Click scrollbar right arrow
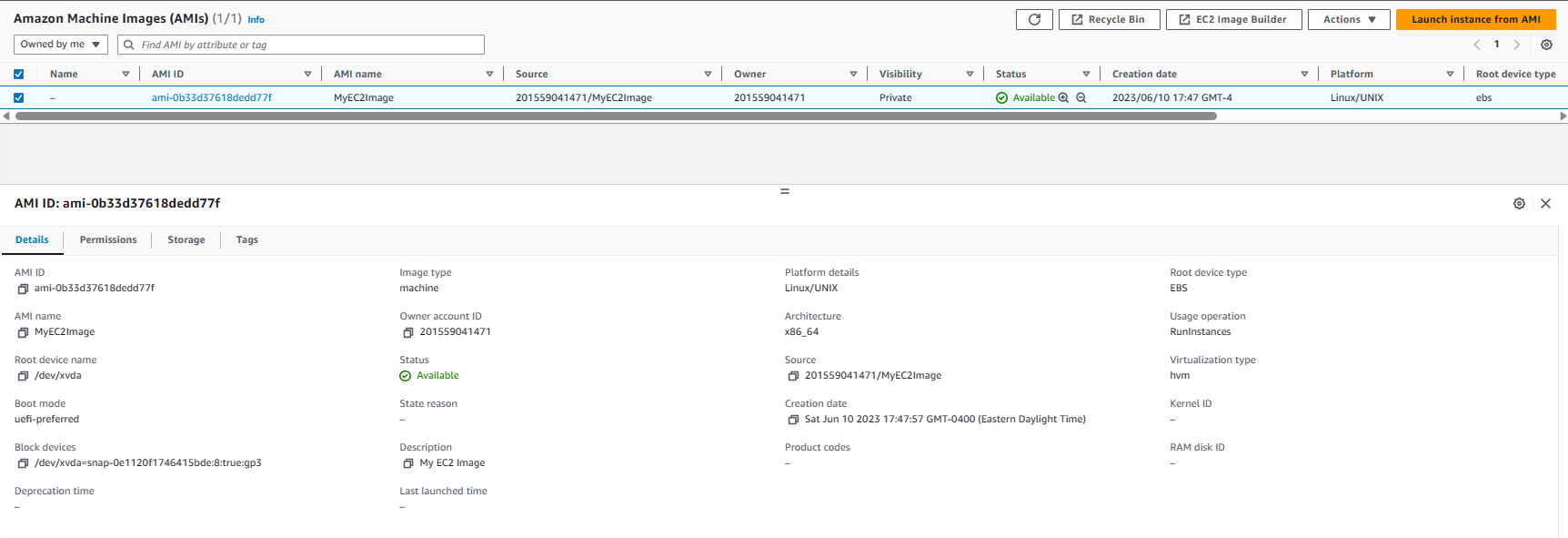This screenshot has width=1568, height=538. click(1563, 117)
